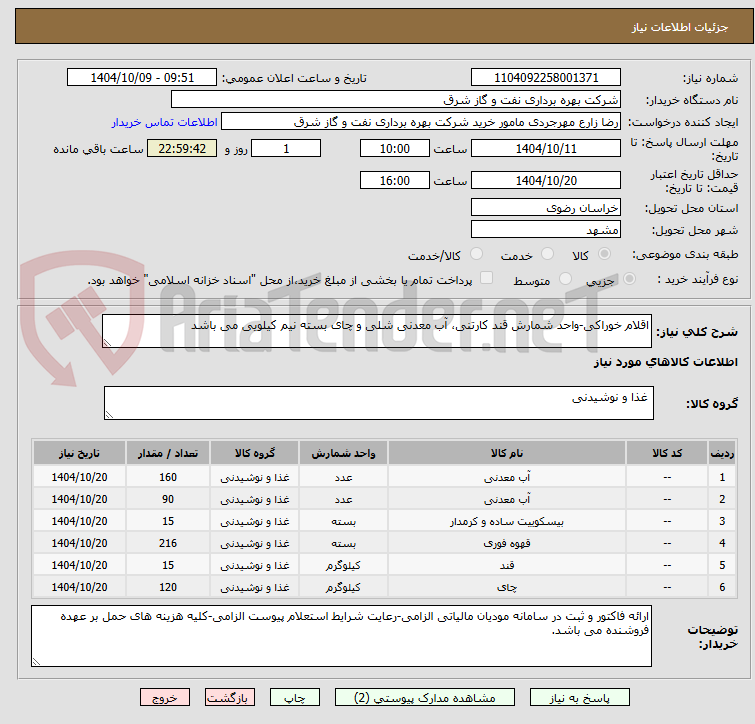Click the city field مشهد
The height and width of the screenshot is (724, 755).
[x=546, y=230]
